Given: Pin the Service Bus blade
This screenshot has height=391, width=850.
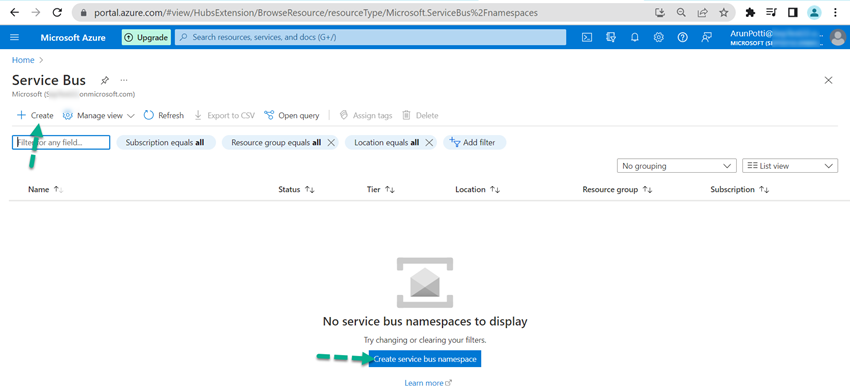Looking at the screenshot, I should 105,80.
